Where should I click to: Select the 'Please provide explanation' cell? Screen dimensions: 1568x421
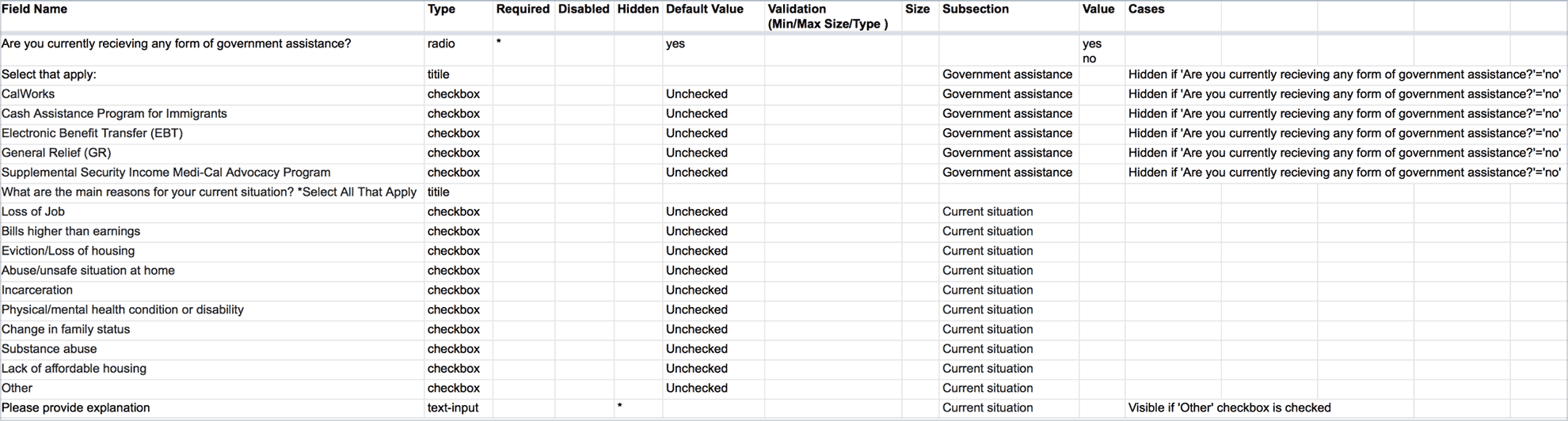tap(76, 408)
